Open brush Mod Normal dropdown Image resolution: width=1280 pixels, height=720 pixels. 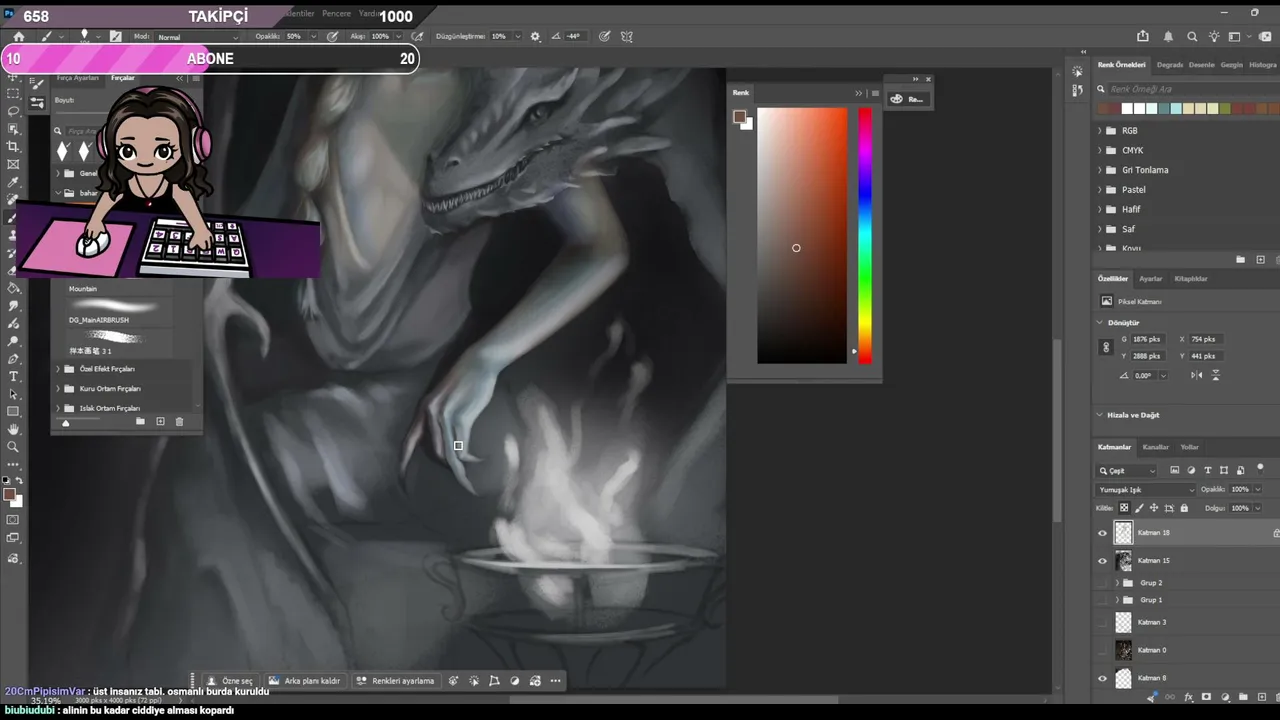pyautogui.click(x=198, y=37)
